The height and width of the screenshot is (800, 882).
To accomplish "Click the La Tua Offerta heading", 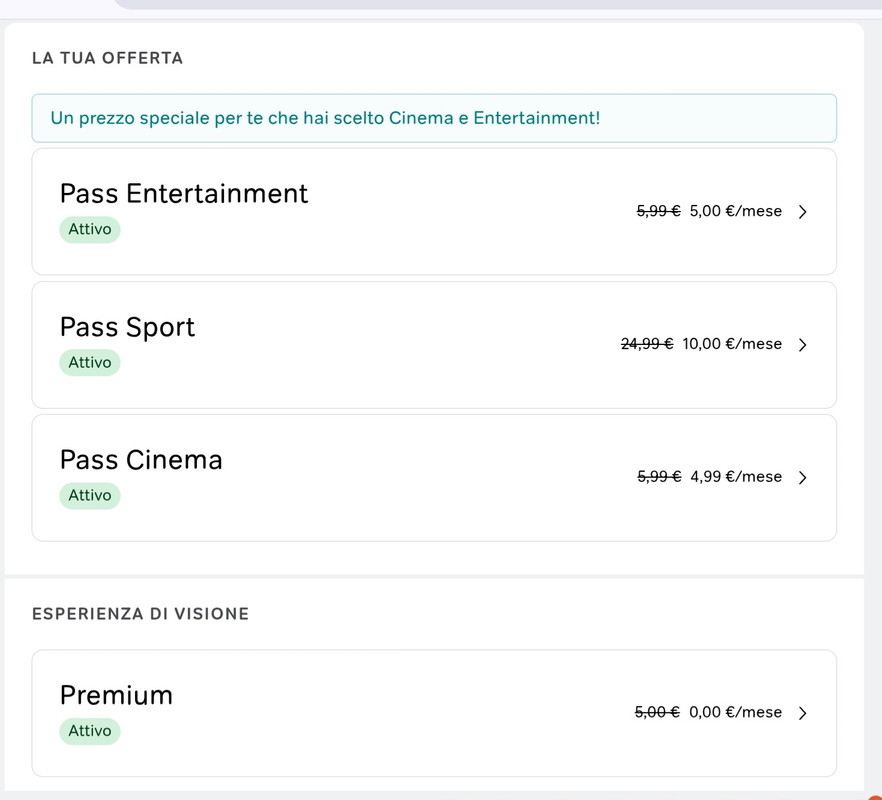I will coord(107,58).
